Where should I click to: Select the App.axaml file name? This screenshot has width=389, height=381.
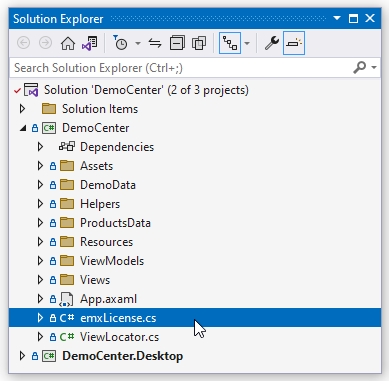pos(108,299)
